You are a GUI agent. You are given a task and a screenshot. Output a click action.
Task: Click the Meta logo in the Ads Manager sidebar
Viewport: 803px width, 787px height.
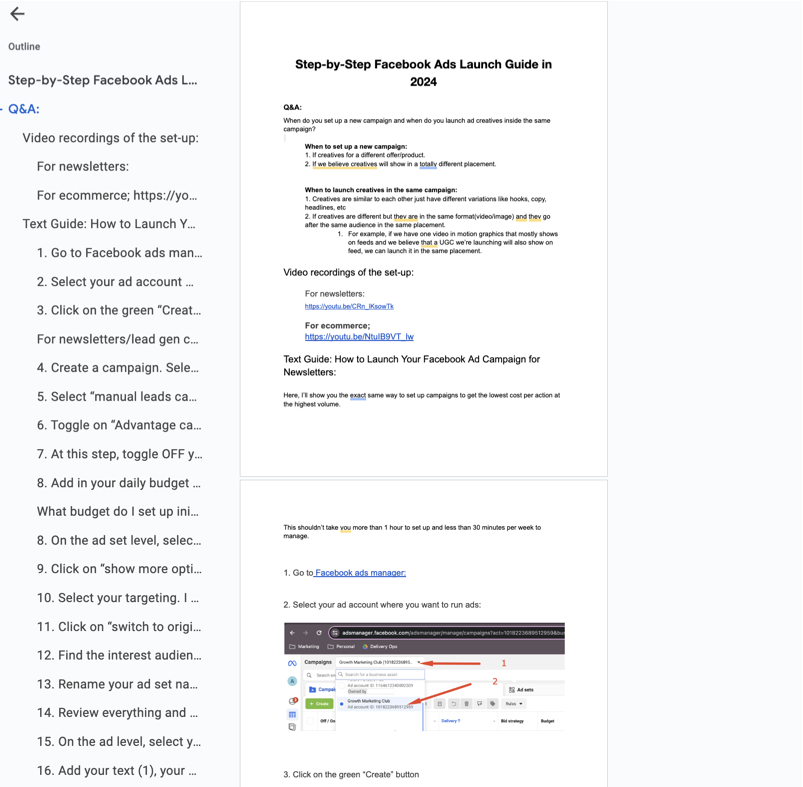point(290,662)
